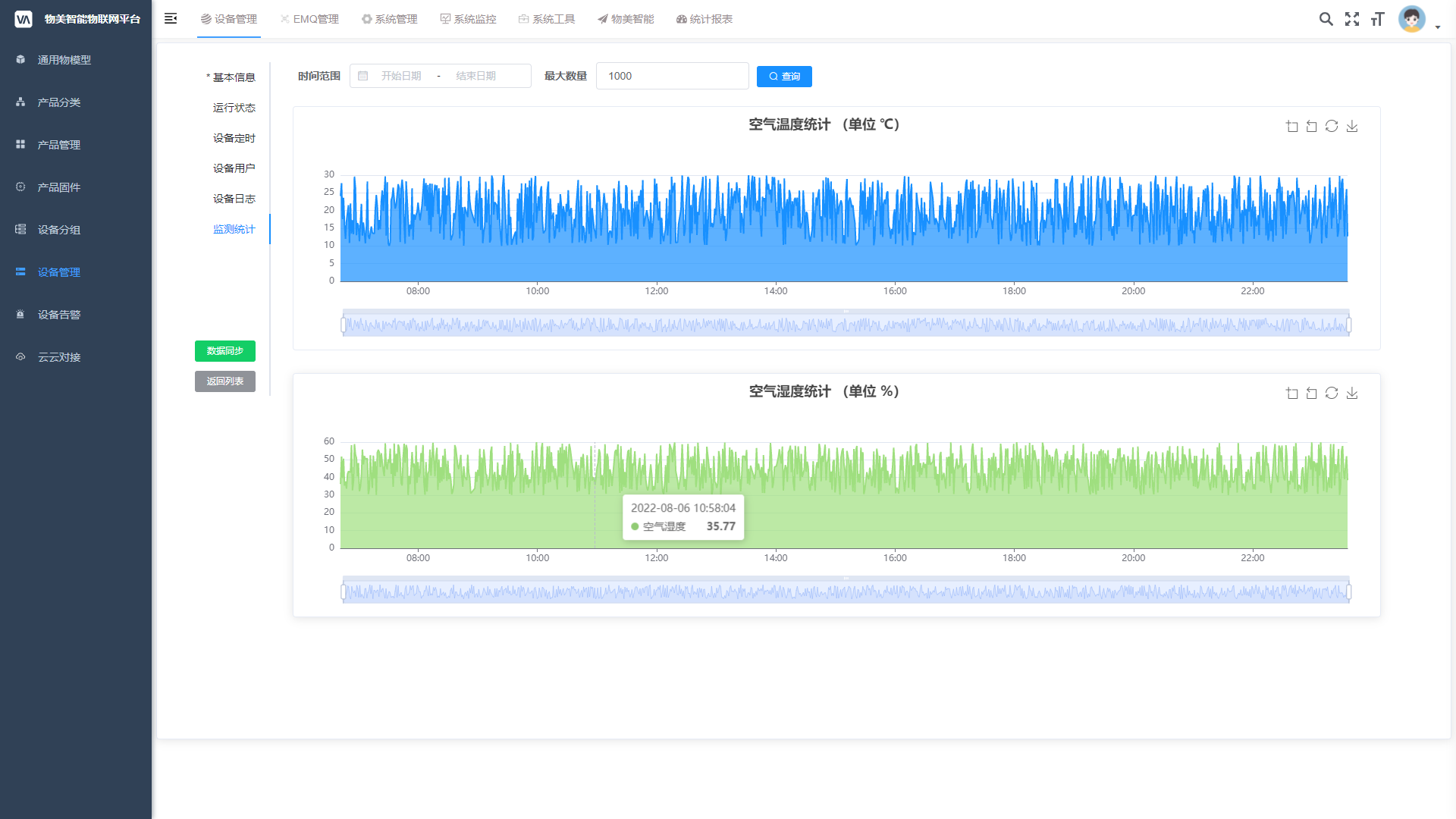Image resolution: width=1456 pixels, height=819 pixels.
Task: Click maximum data count input field
Action: coord(672,77)
